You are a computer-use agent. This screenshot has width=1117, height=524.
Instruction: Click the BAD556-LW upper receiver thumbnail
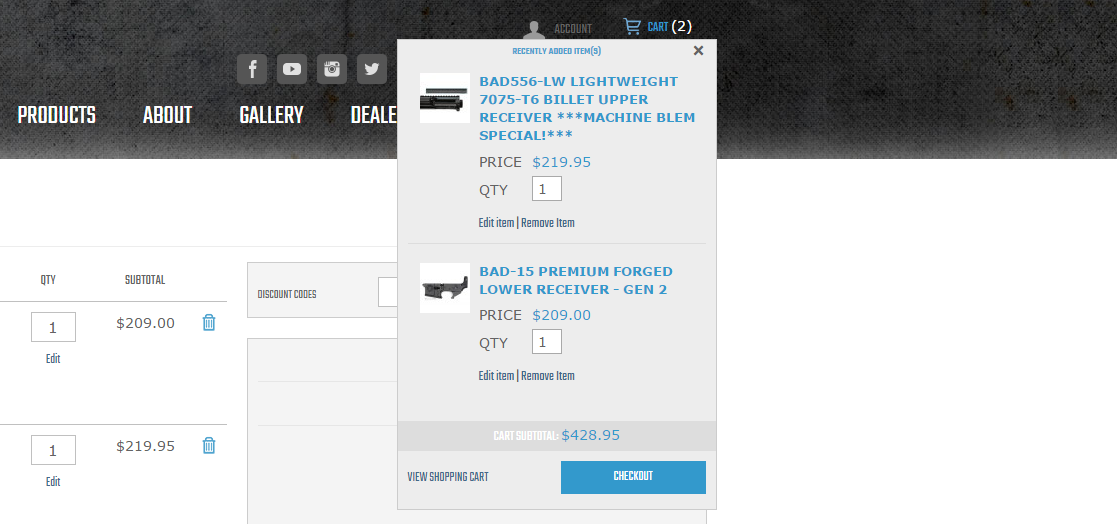click(x=445, y=98)
